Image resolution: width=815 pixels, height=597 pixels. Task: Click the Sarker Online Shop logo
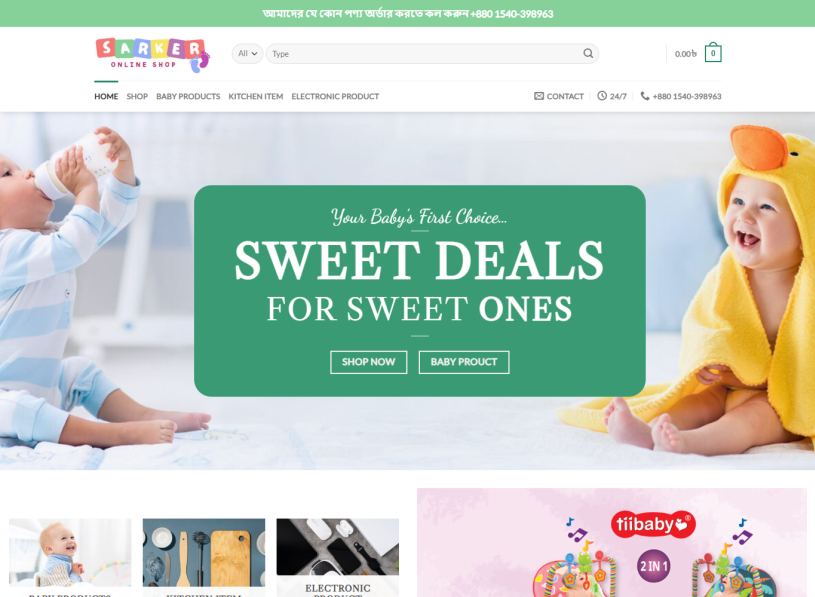pos(153,55)
